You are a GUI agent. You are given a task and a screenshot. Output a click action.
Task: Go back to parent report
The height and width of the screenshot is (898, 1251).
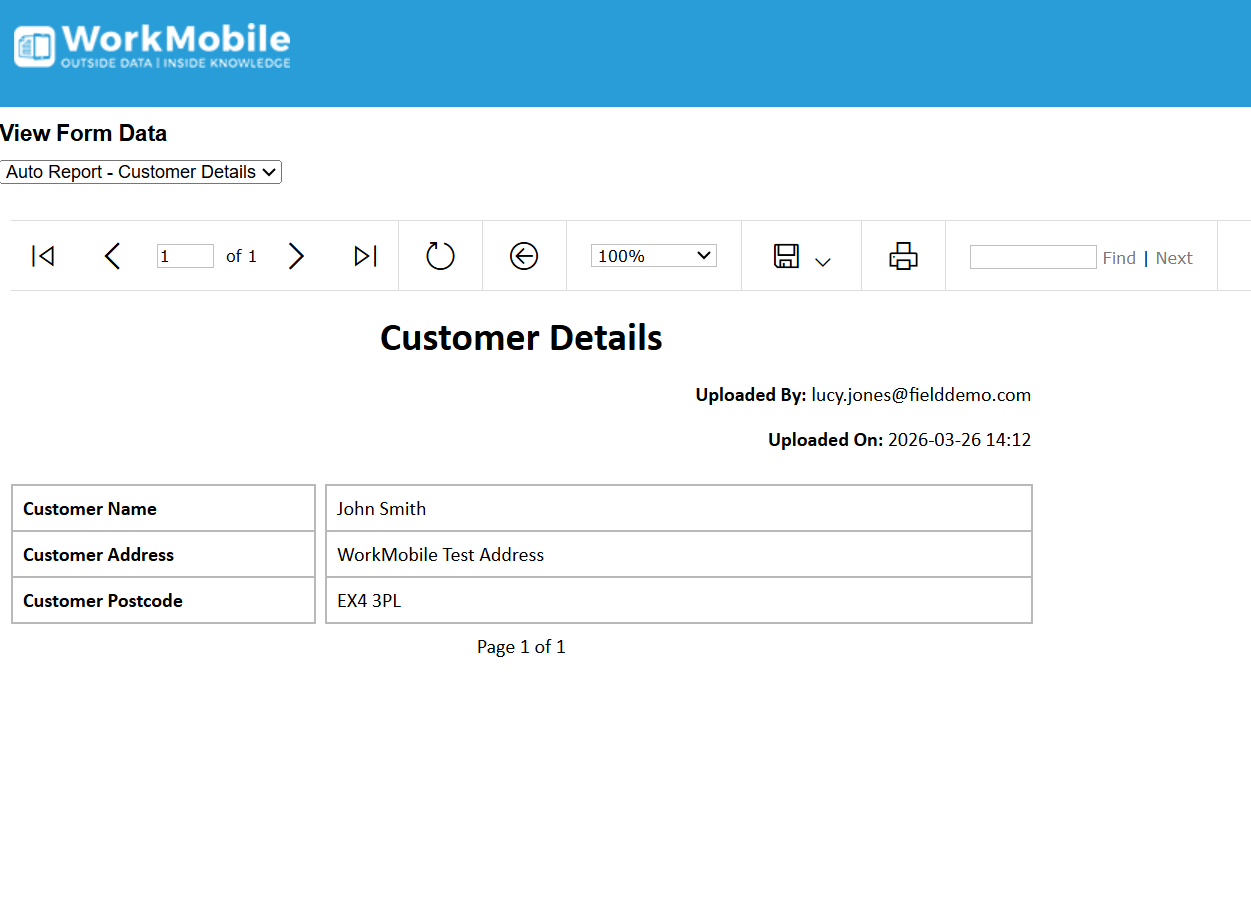point(524,256)
